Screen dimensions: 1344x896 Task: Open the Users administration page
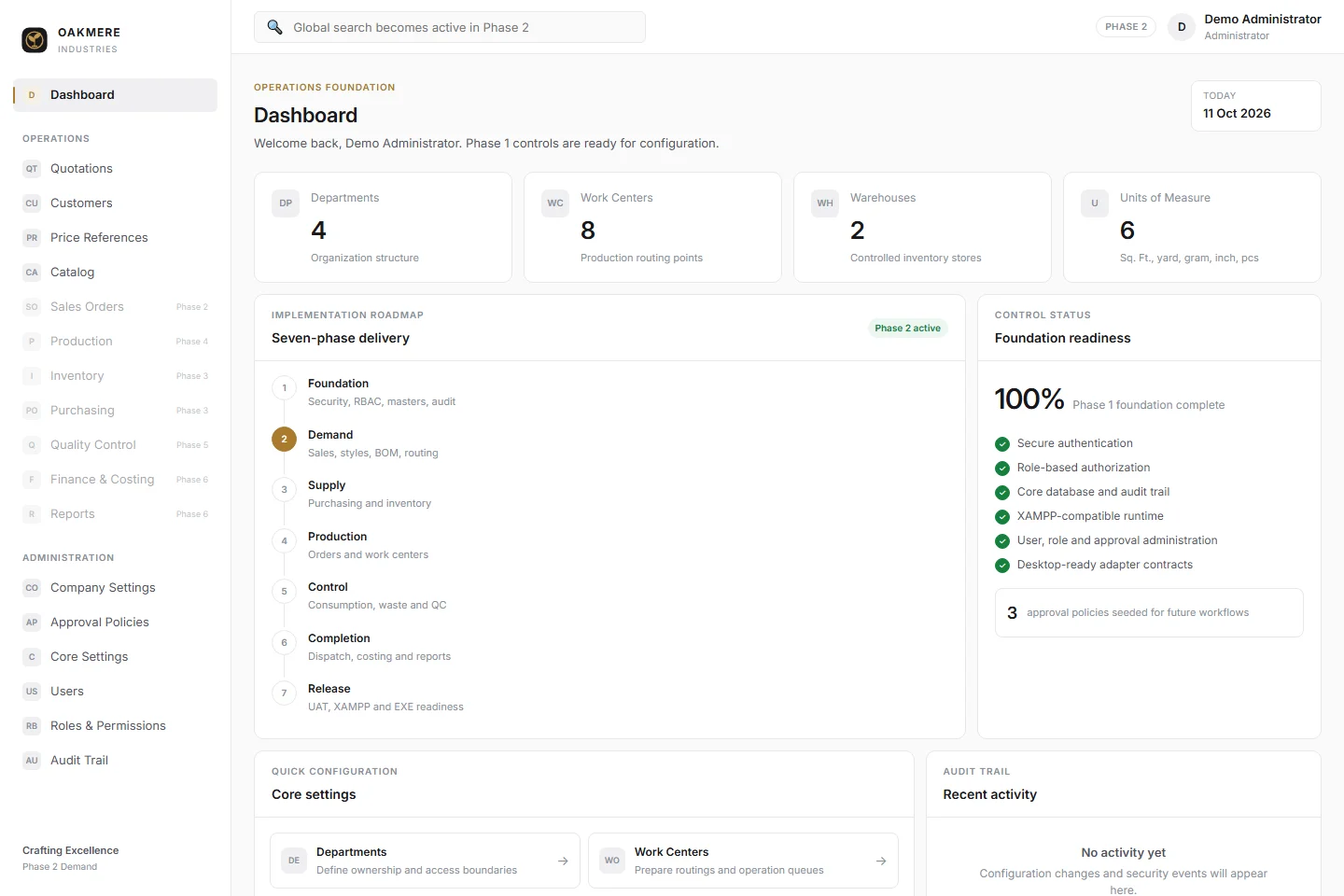(116, 692)
